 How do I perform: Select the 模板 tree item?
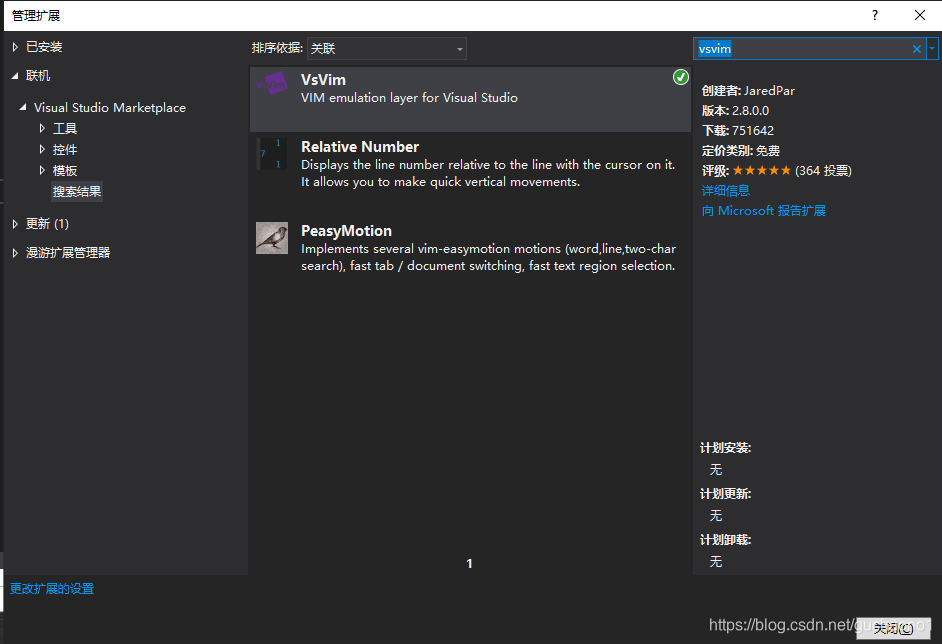[65, 171]
